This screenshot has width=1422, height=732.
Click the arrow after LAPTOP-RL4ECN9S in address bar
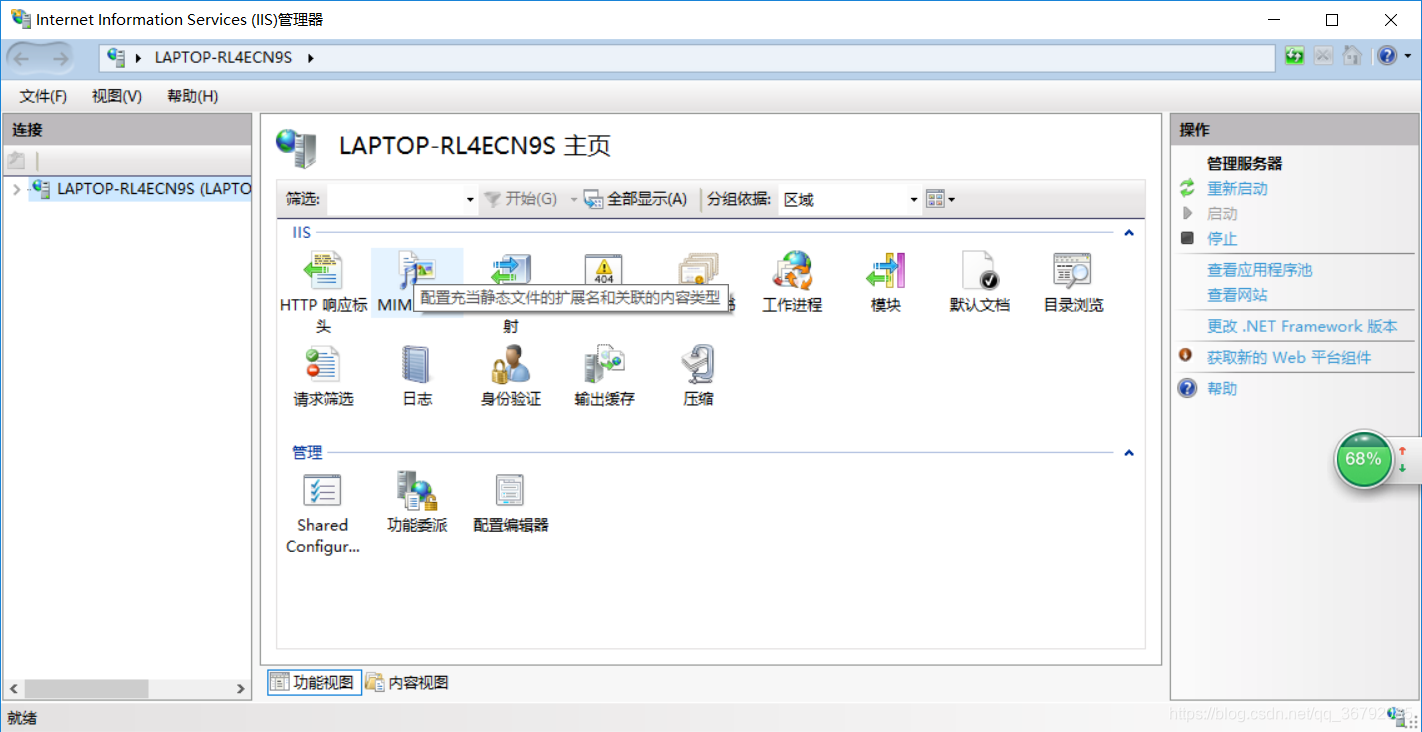click(310, 58)
